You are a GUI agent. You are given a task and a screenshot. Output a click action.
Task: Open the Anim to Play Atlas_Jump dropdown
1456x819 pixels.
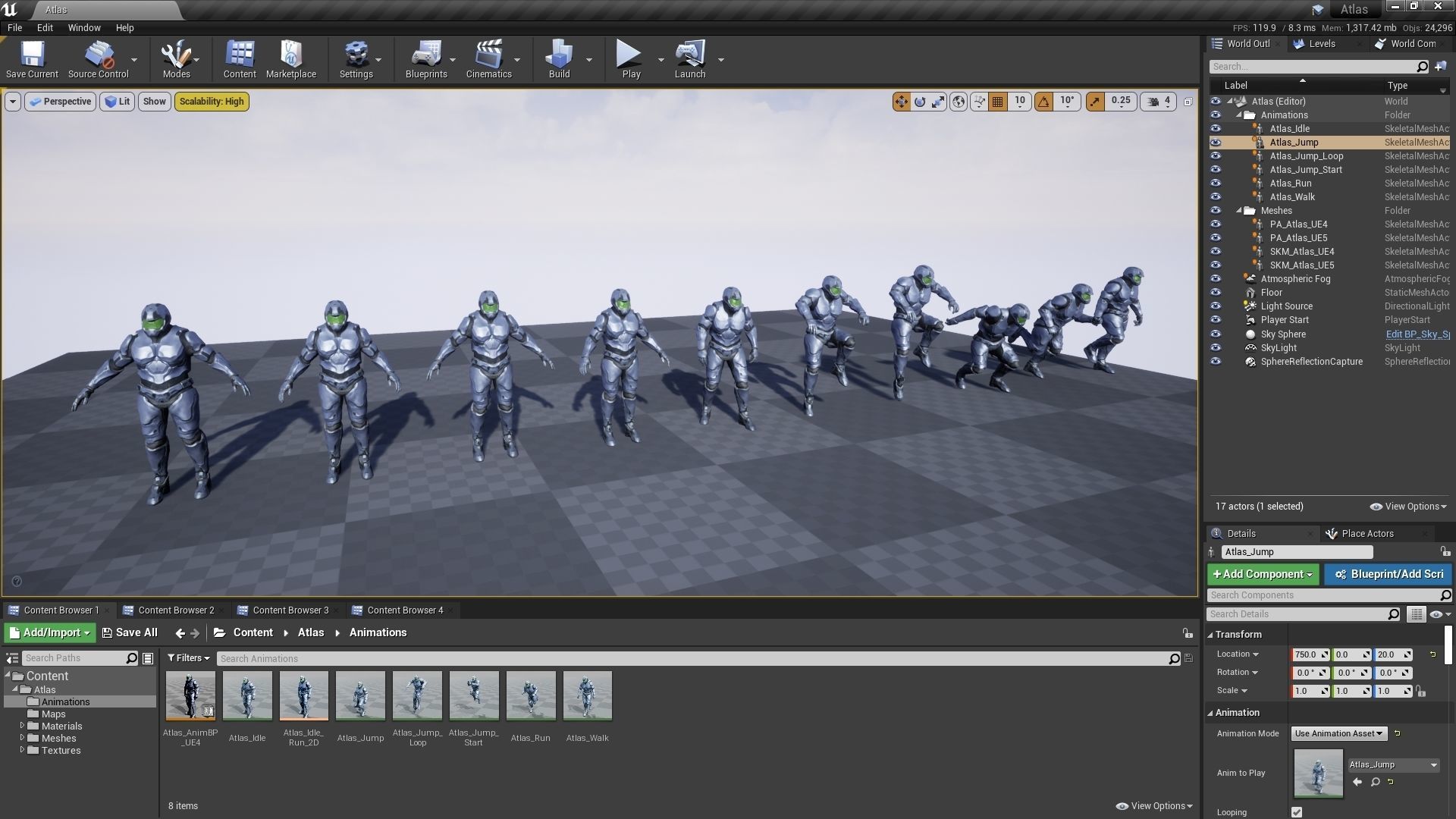pyautogui.click(x=1394, y=764)
